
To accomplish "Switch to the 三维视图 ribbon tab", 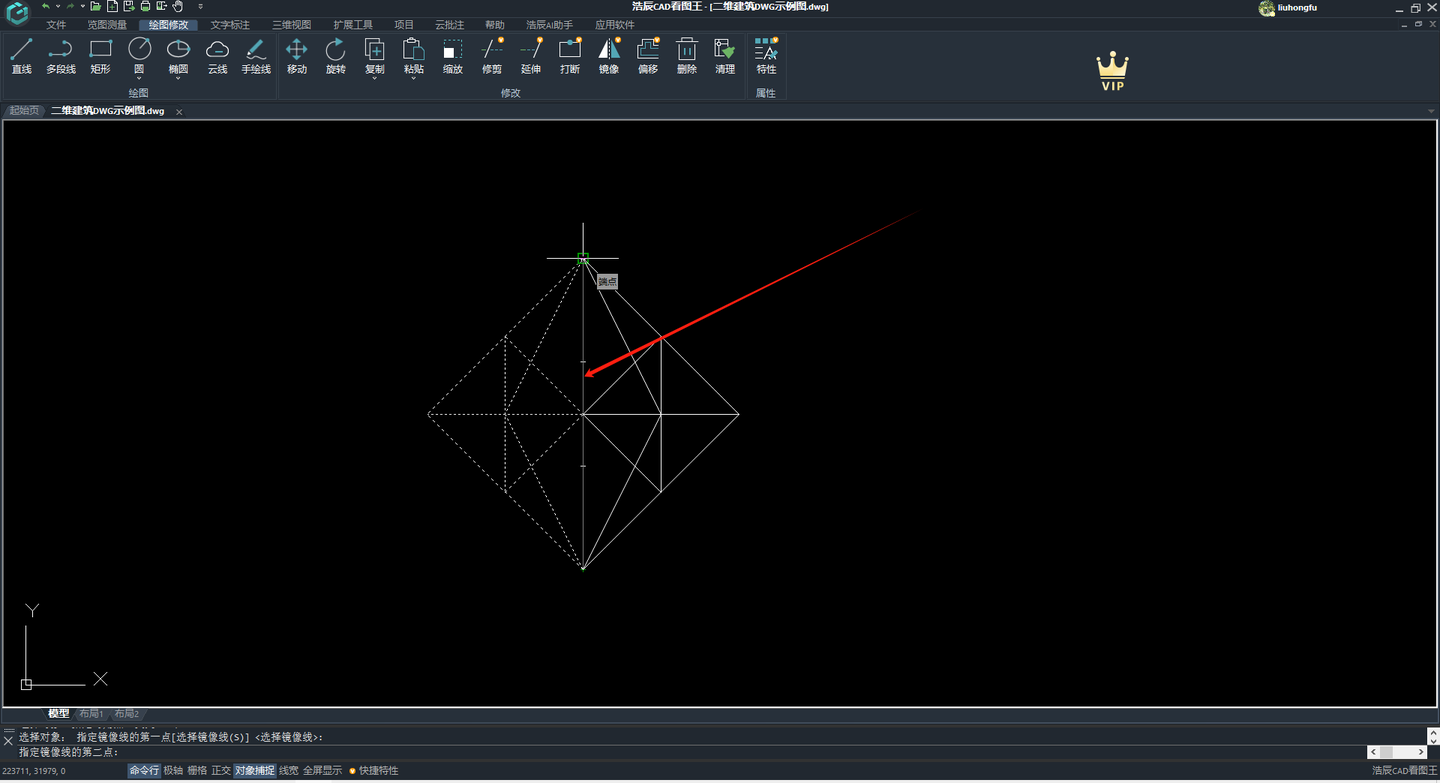I will (292, 25).
